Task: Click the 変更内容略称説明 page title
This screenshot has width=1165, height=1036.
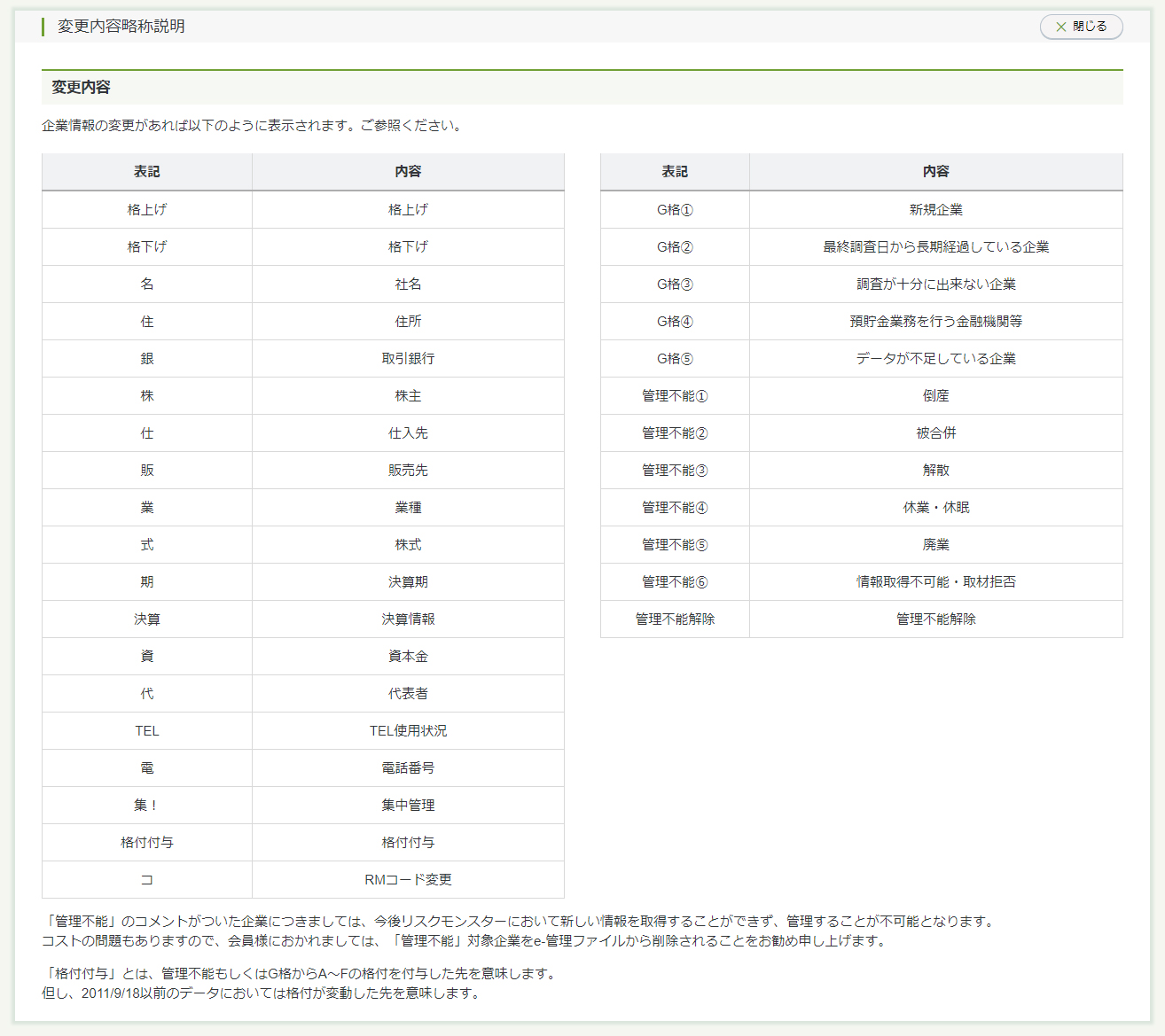Action: coord(121,27)
